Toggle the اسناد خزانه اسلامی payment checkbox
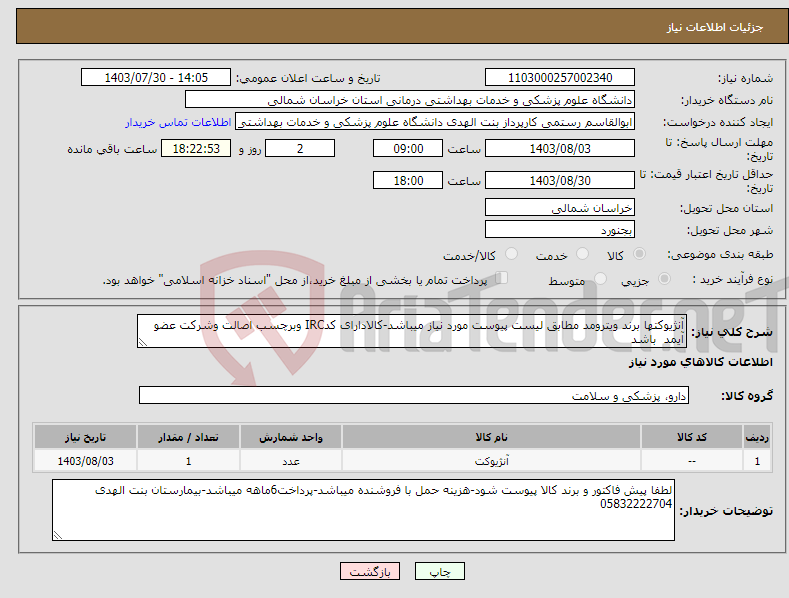Viewport: 789px width, 598px height. tap(502, 277)
